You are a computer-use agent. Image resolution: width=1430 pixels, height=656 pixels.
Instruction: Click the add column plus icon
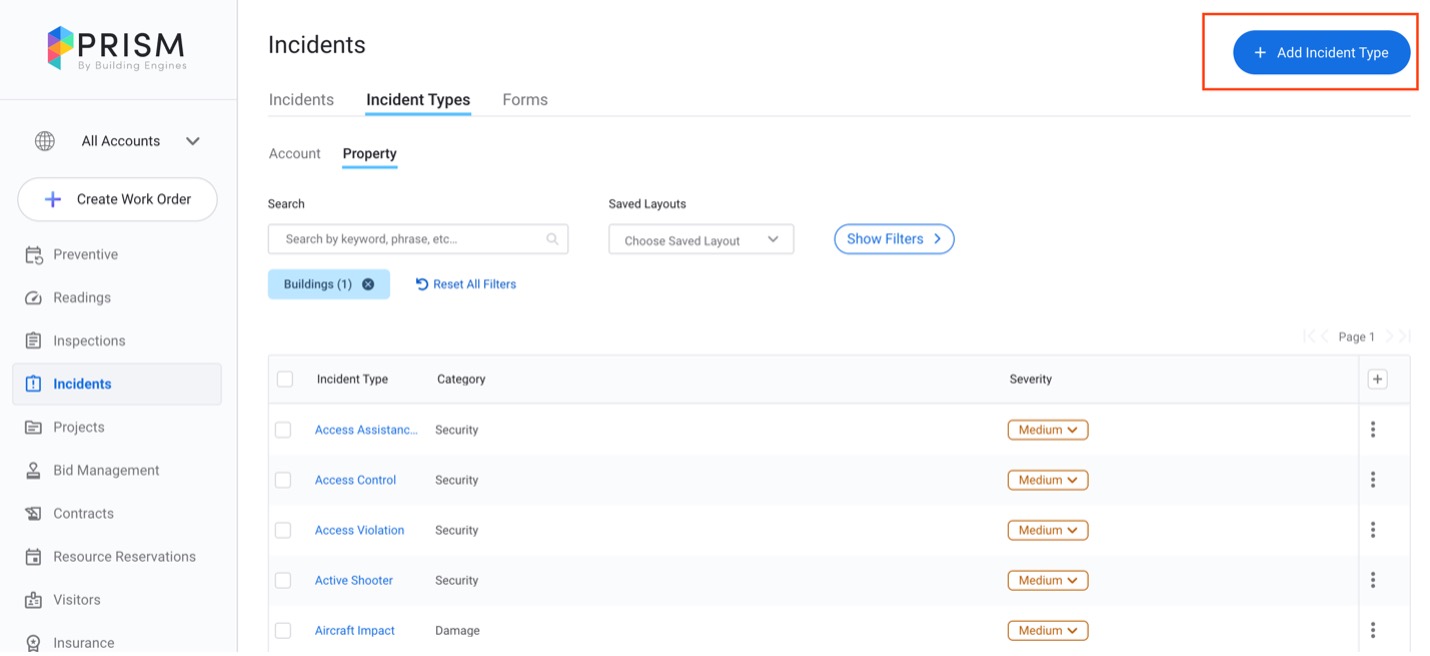[1377, 379]
